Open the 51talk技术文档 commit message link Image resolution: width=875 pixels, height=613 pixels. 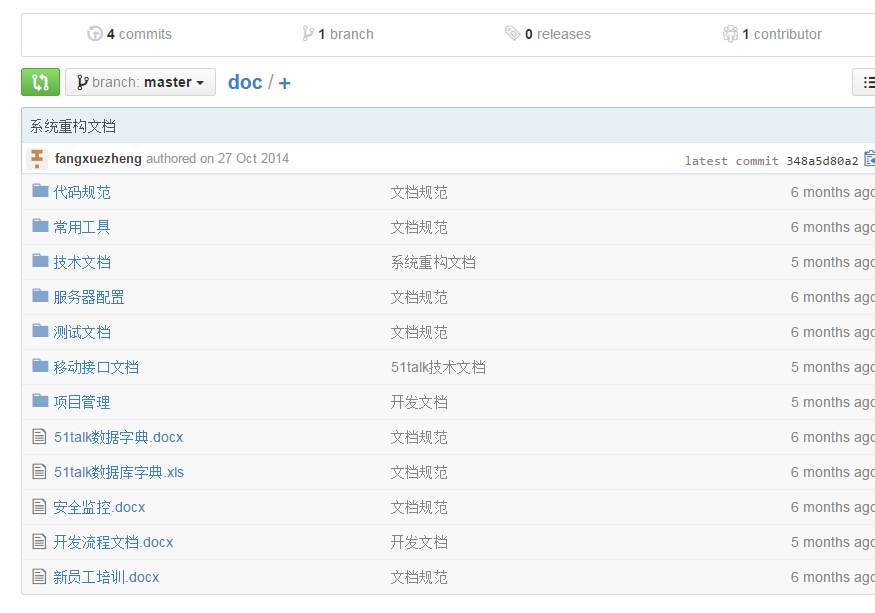pos(438,367)
